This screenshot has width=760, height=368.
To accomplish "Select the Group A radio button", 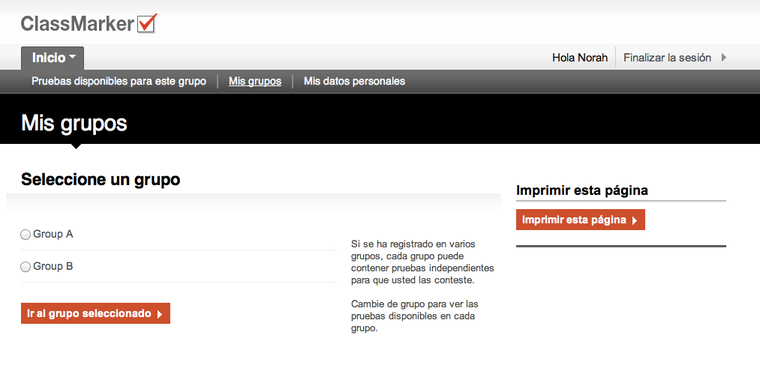I will pos(25,235).
